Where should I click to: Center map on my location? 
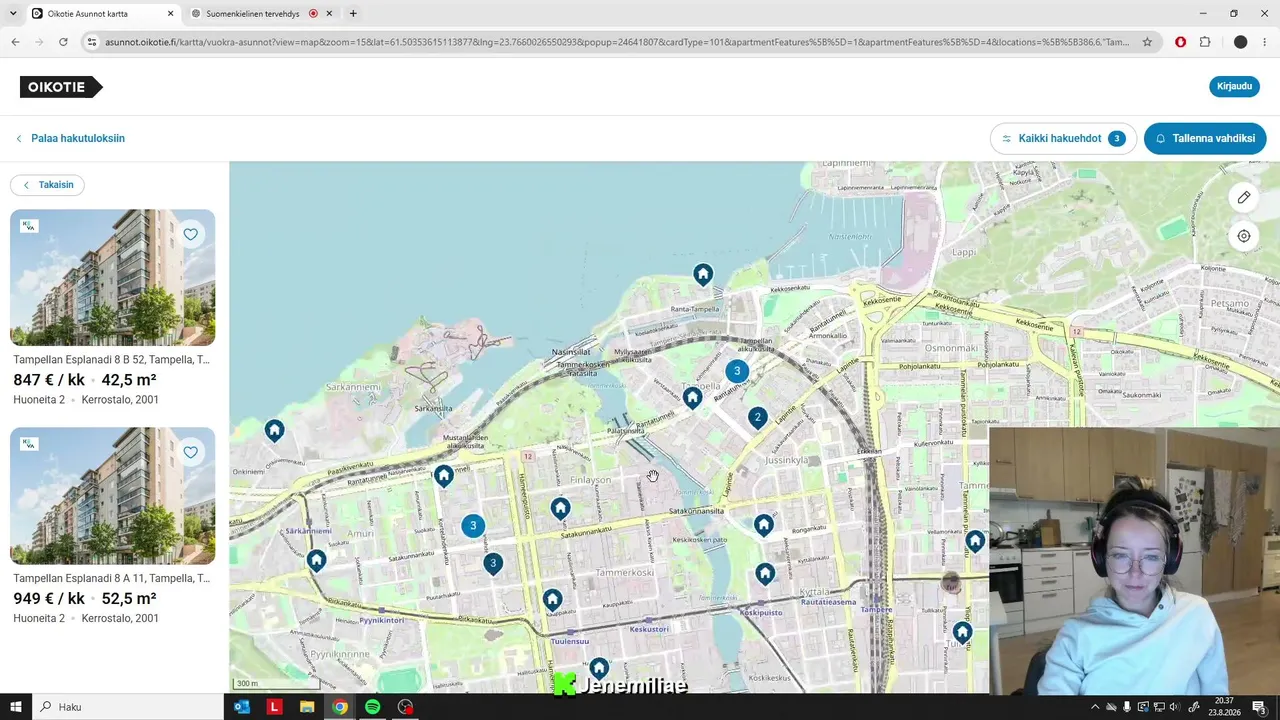pyautogui.click(x=1244, y=236)
